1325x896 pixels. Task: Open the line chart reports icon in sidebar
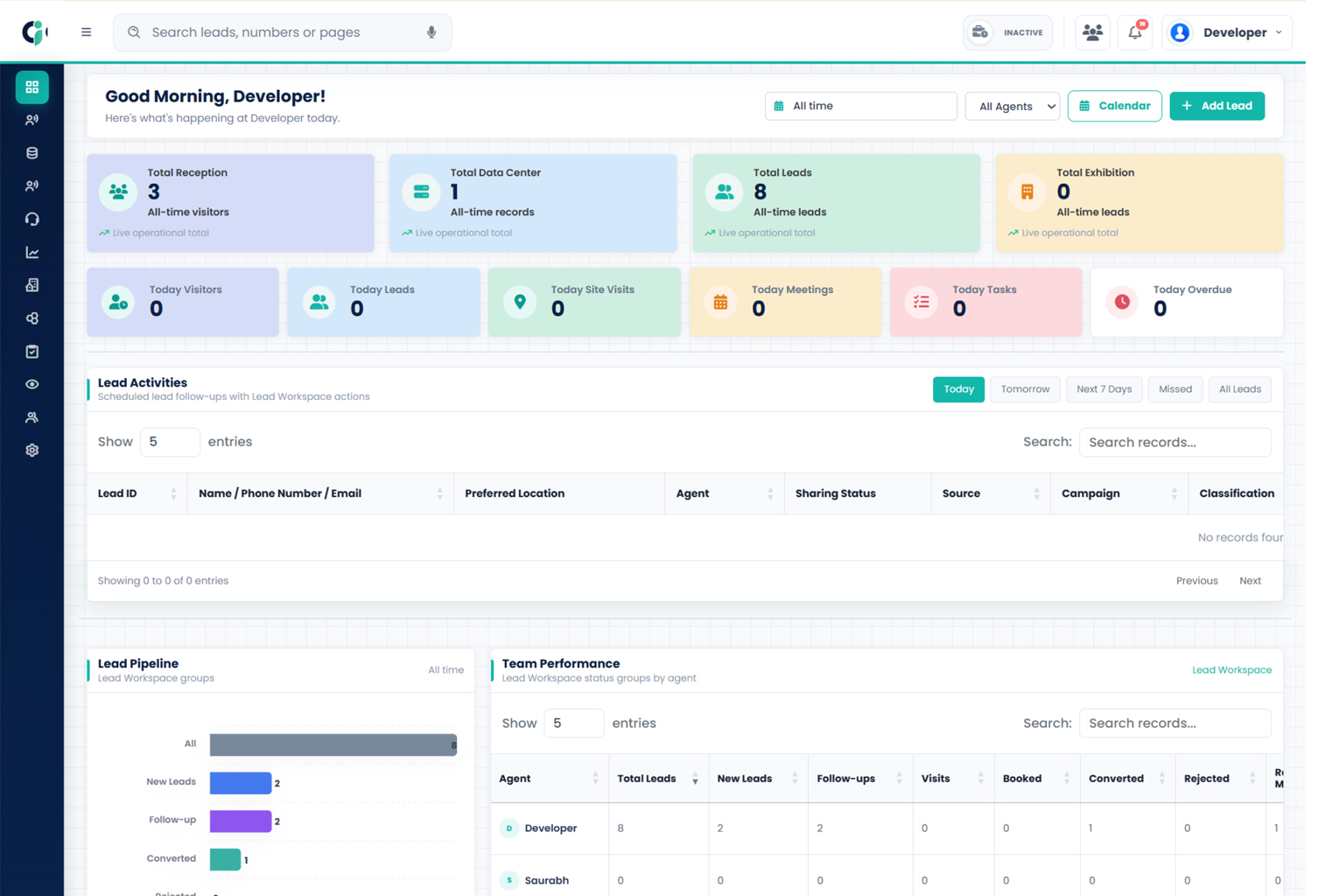pos(32,252)
